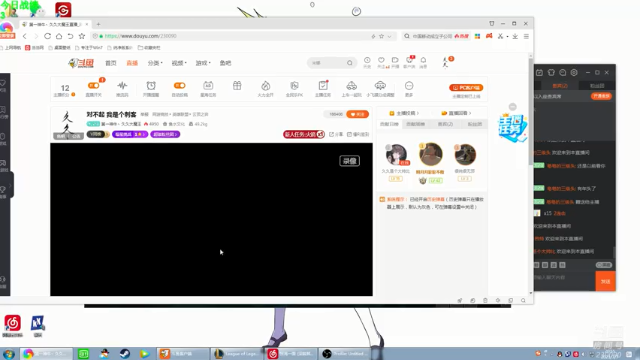The height and width of the screenshot is (360, 640).
Task: Open the shield PK icon in streamer toolbar
Action: (x=294, y=85)
